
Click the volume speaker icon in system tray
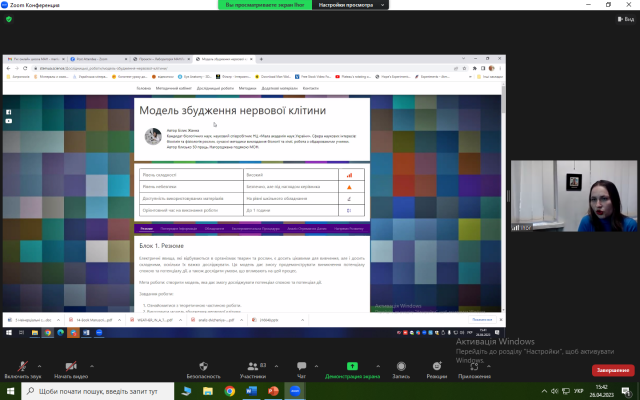[554, 391]
